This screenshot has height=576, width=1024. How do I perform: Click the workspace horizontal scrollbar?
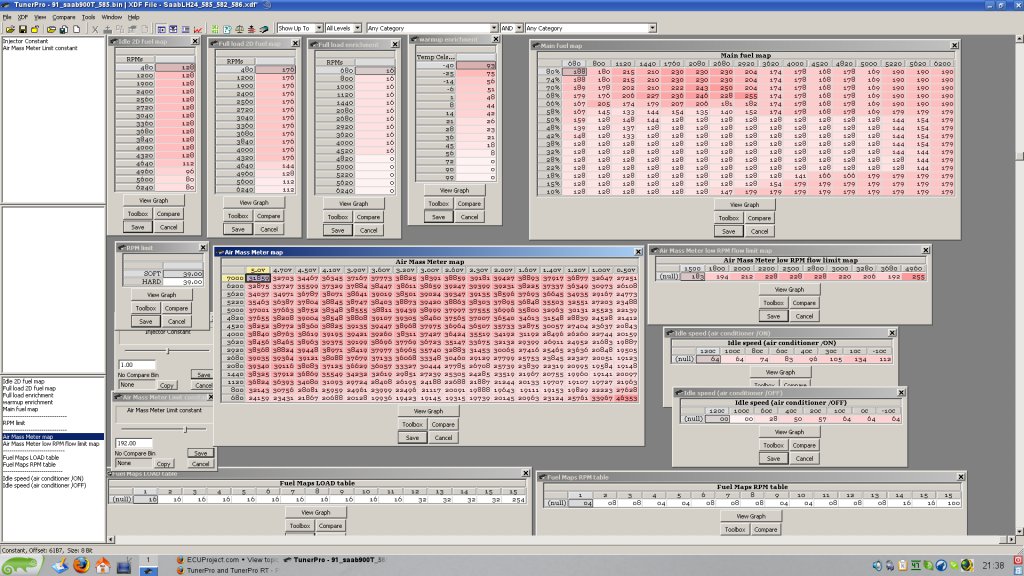[562, 539]
